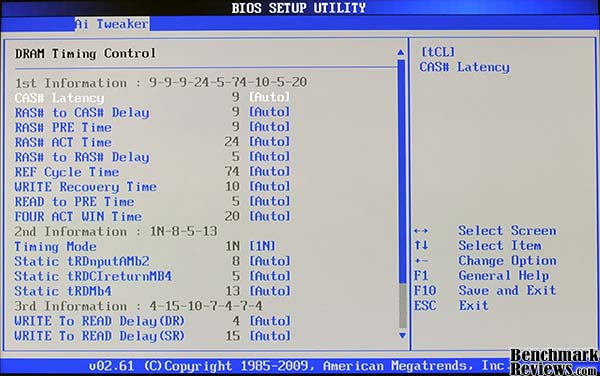
Task: Click the 2nd Information timing string
Action: pyautogui.click(x=183, y=231)
